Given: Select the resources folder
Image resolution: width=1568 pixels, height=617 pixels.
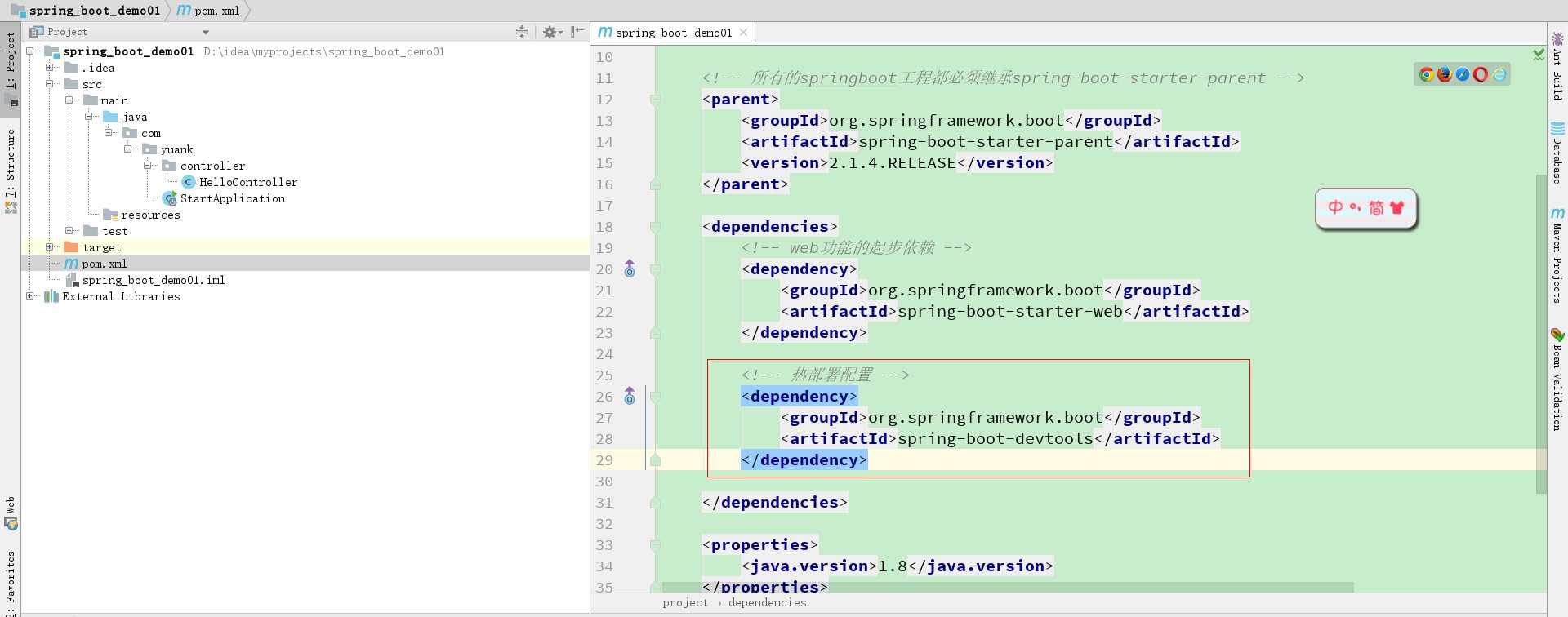Looking at the screenshot, I should (150, 215).
